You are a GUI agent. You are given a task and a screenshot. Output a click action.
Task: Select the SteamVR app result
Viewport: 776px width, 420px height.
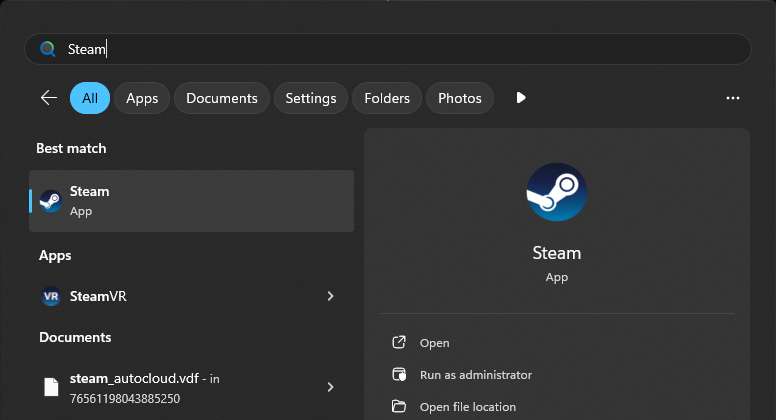[192, 296]
